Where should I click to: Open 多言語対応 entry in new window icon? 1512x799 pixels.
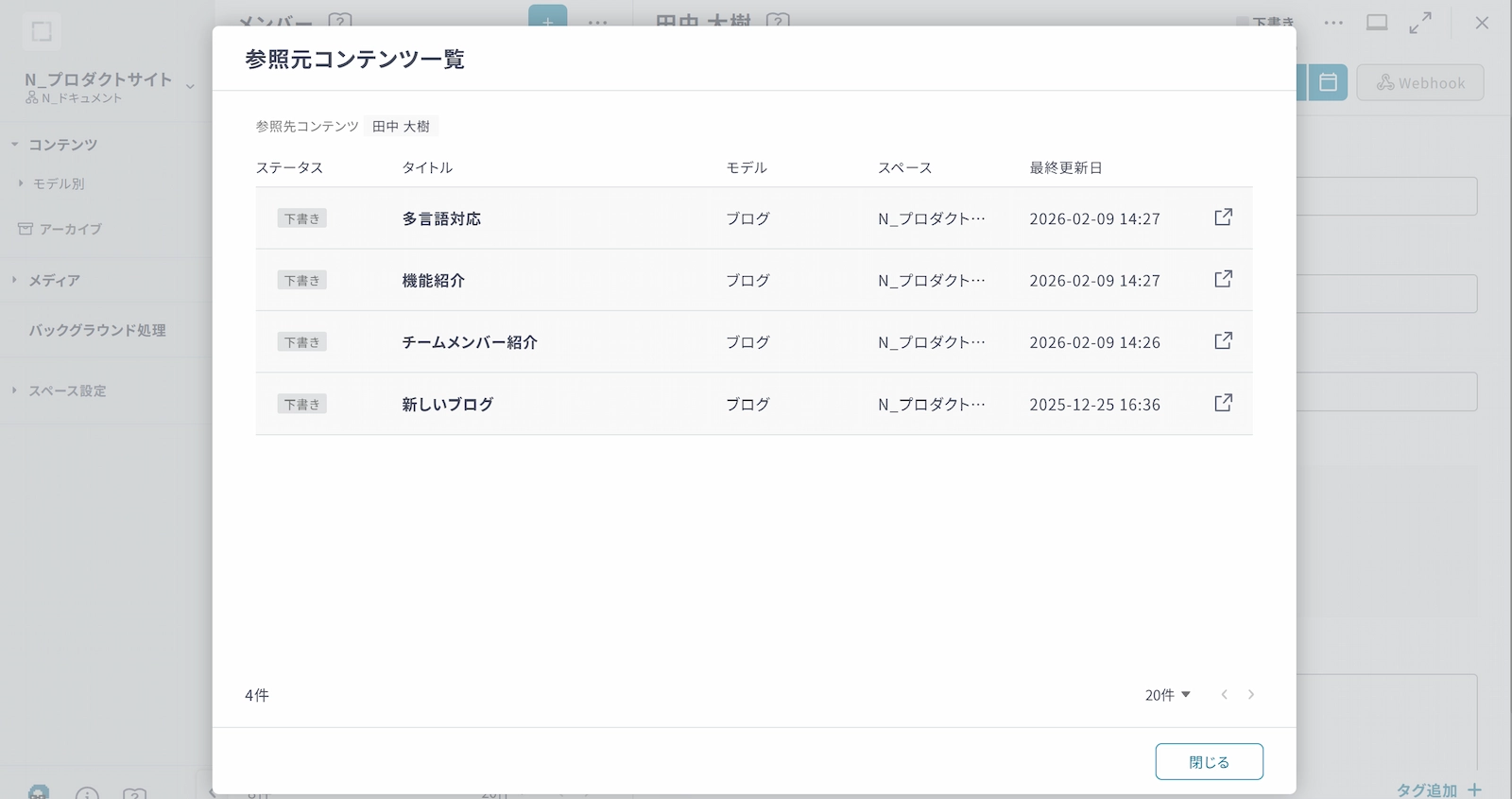pyautogui.click(x=1223, y=217)
